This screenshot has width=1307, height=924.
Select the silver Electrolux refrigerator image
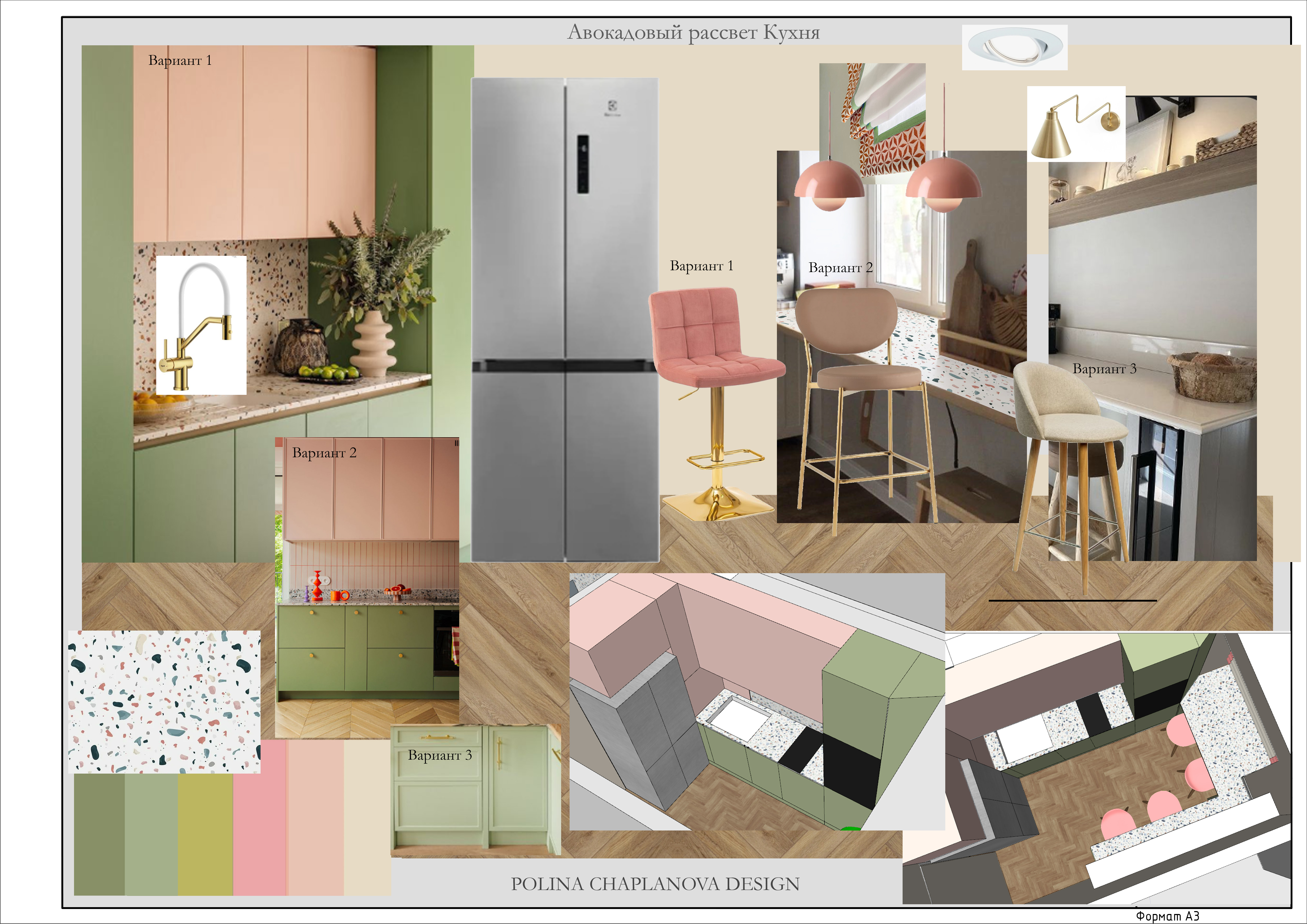(x=565, y=320)
